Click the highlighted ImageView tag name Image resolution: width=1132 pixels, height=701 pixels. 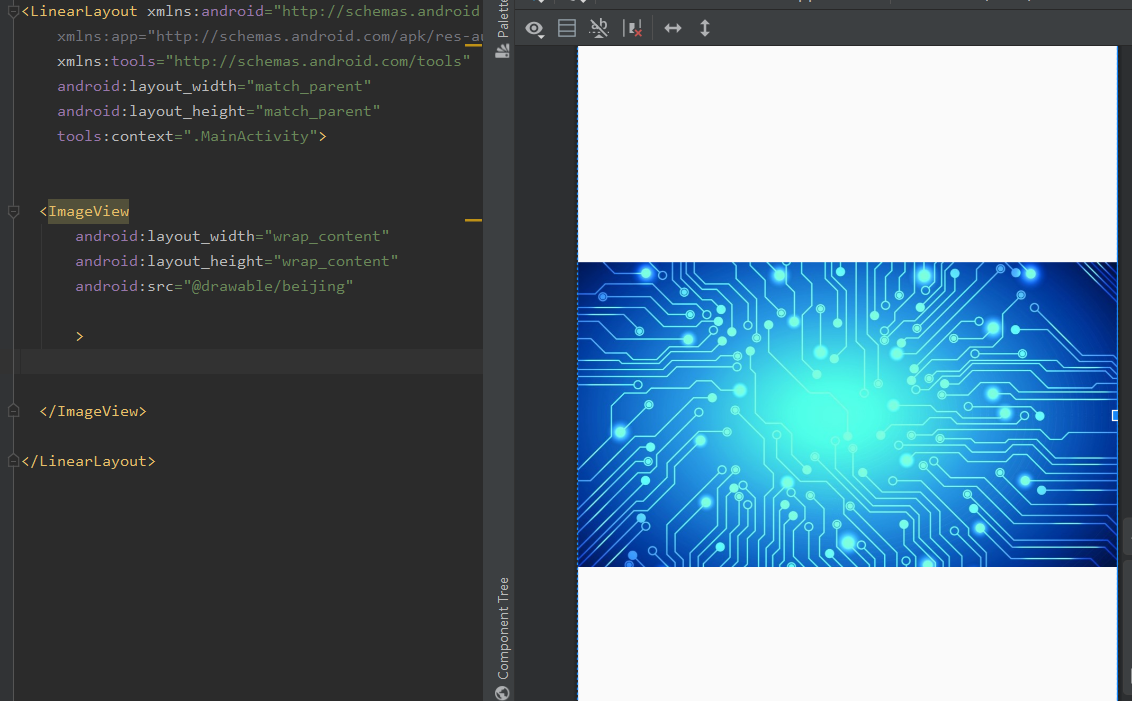[x=88, y=211]
